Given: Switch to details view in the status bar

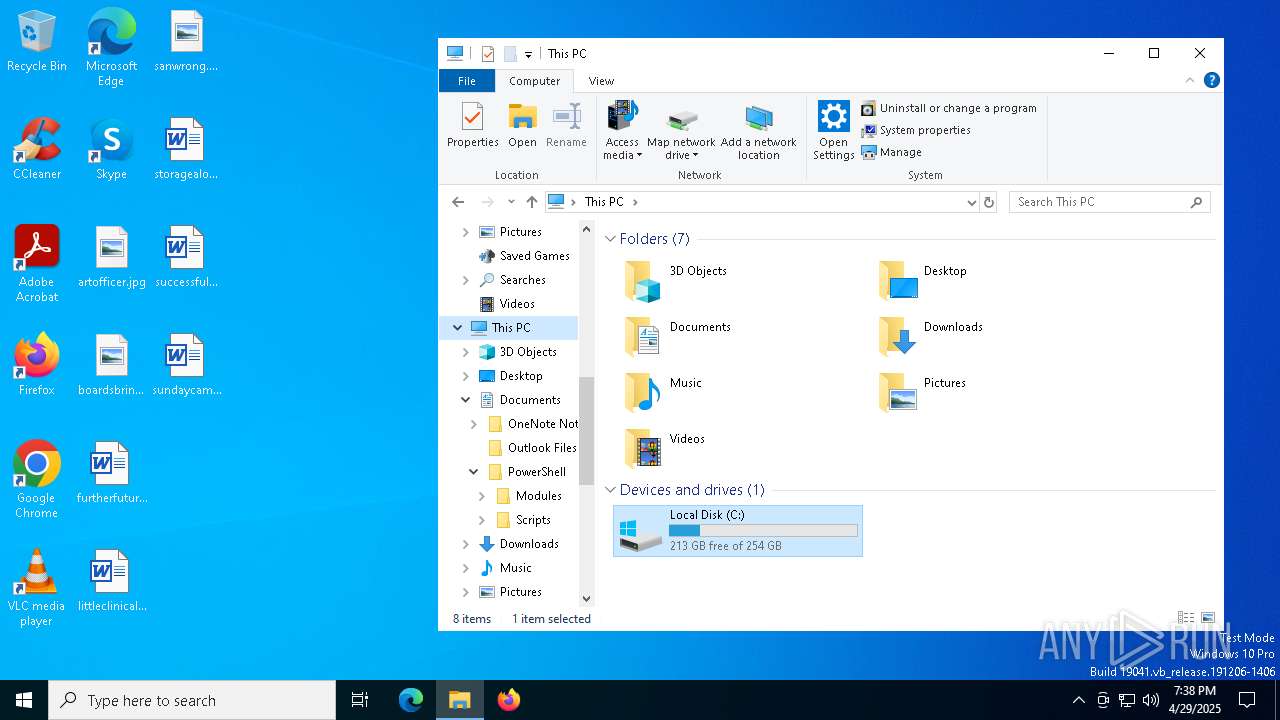Looking at the screenshot, I should point(1186,618).
